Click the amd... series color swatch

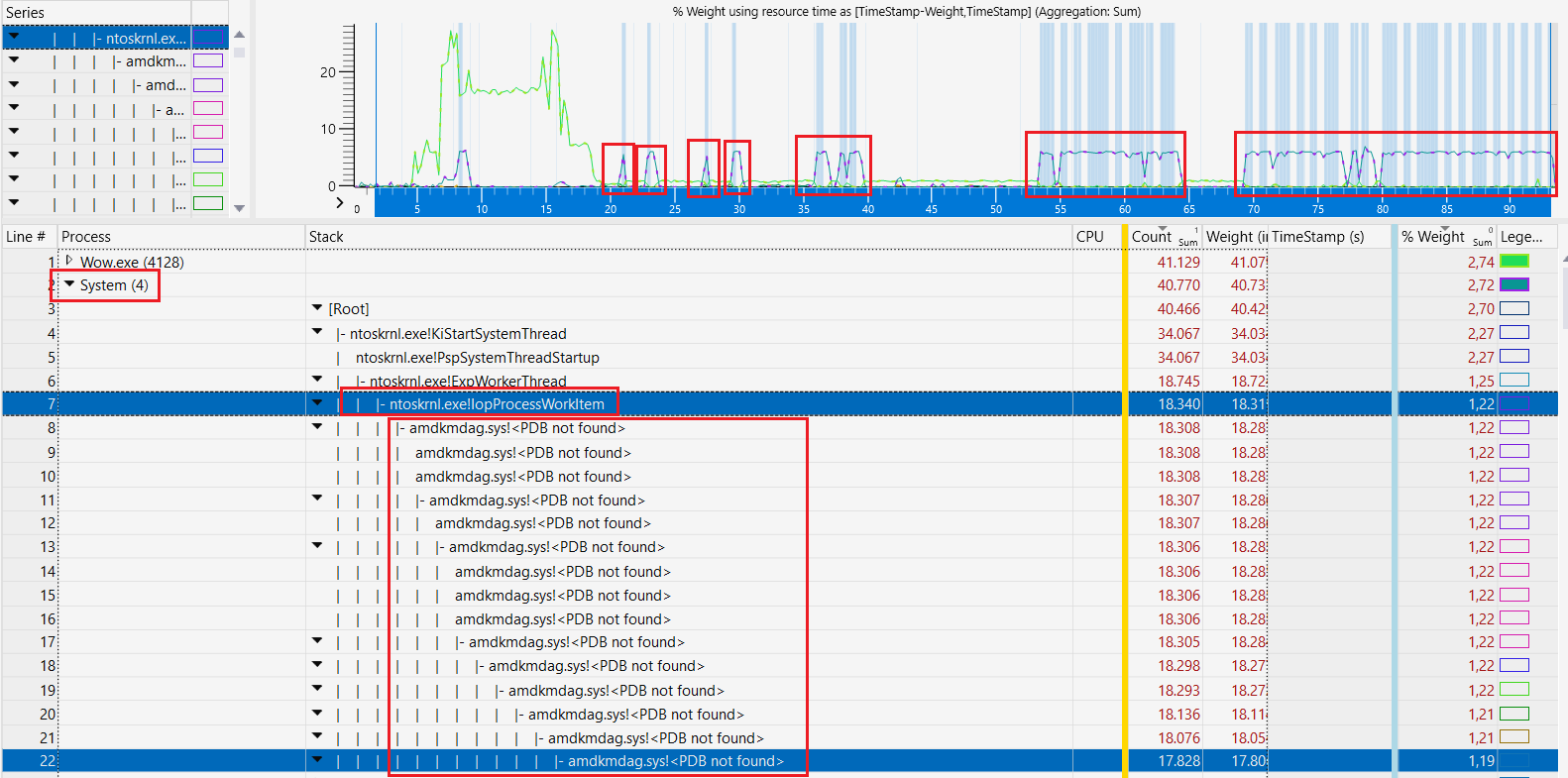(x=208, y=85)
